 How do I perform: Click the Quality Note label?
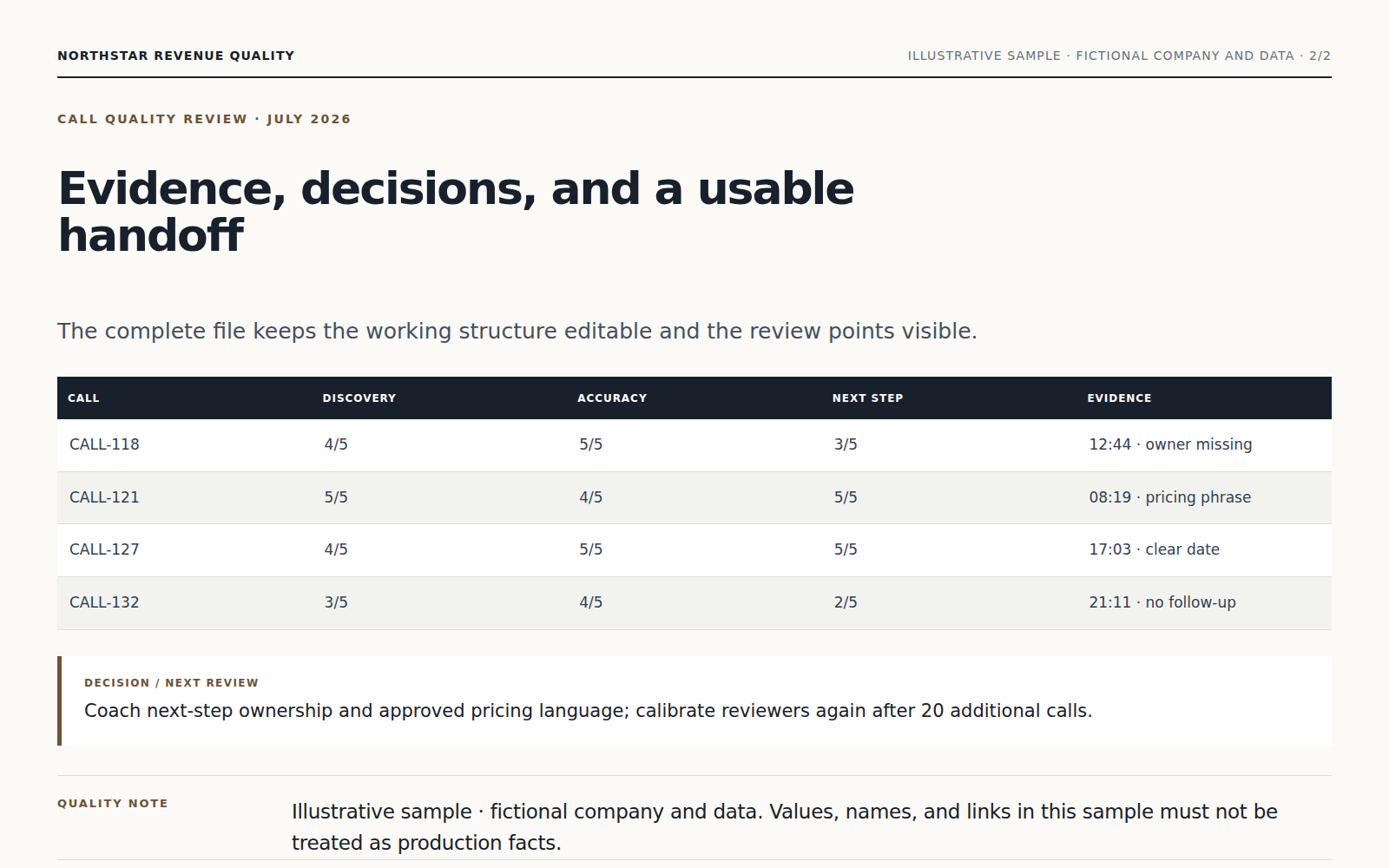(x=113, y=804)
